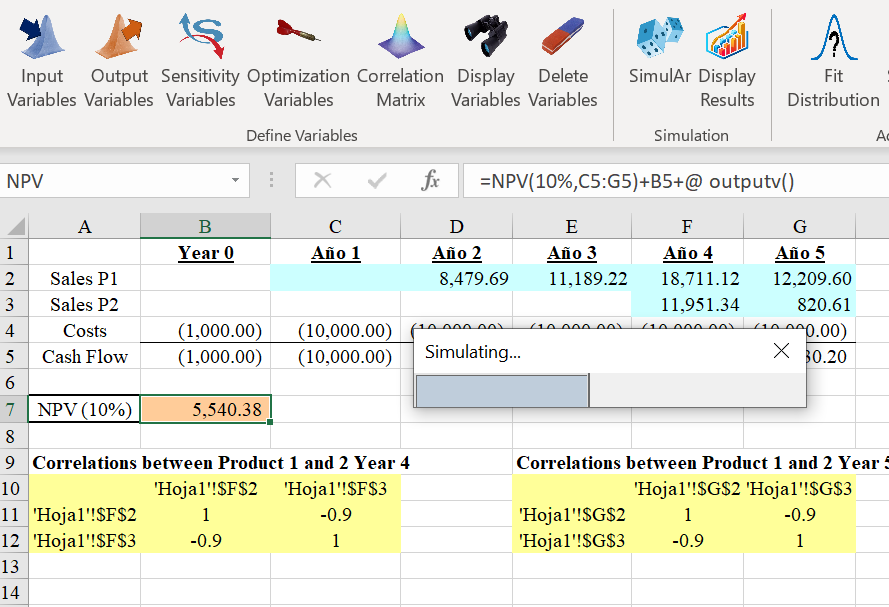Select the column G header
Viewport: 889px width, 607px height.
[x=799, y=227]
